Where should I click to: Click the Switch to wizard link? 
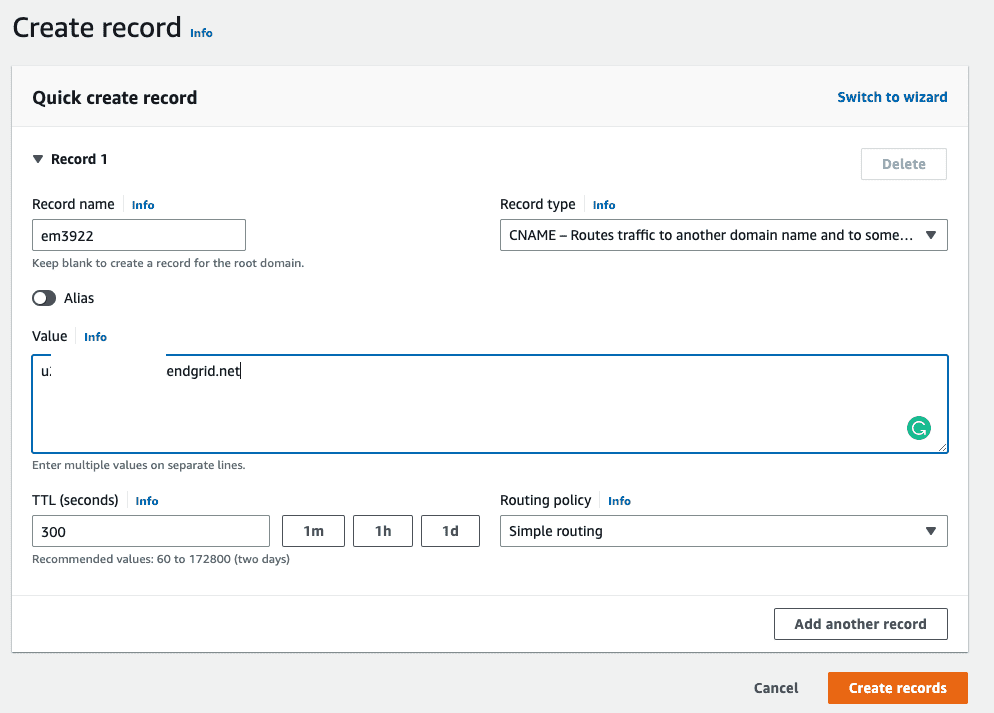click(x=891, y=97)
